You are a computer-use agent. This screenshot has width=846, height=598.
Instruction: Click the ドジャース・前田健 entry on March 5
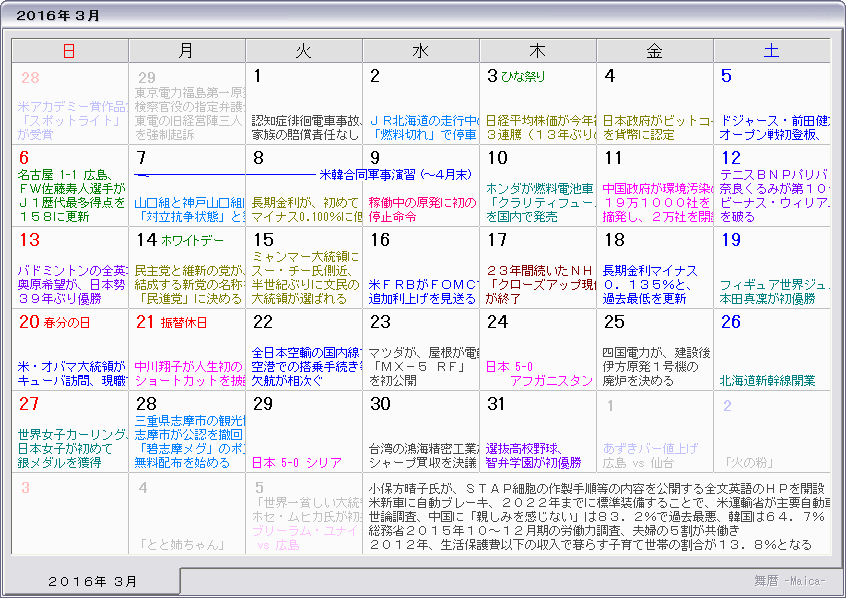pos(774,127)
